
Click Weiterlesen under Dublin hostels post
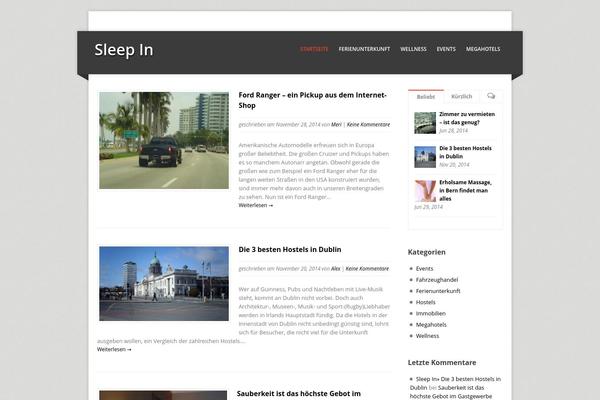[114, 349]
